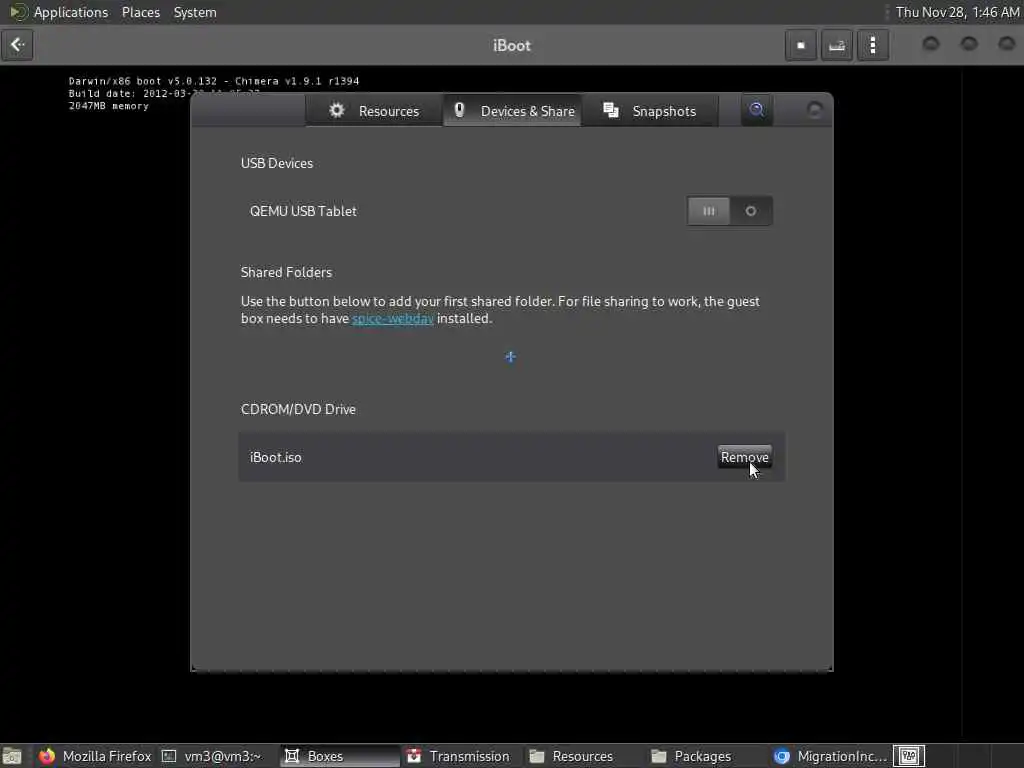This screenshot has width=1024, height=768.
Task: Select the Devices & Share tab
Action: click(x=513, y=111)
